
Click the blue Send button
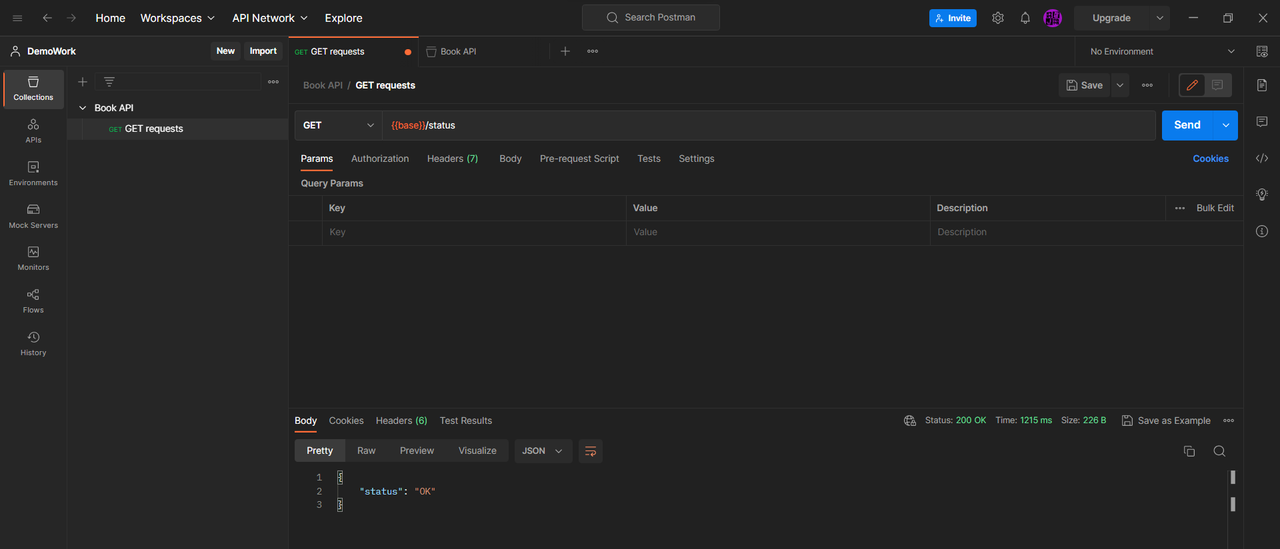click(1187, 125)
